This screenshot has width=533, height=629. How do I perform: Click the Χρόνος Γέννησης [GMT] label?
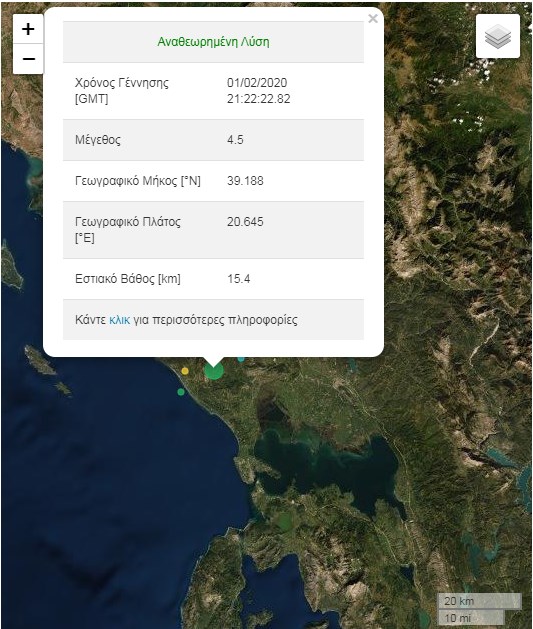(x=122, y=91)
